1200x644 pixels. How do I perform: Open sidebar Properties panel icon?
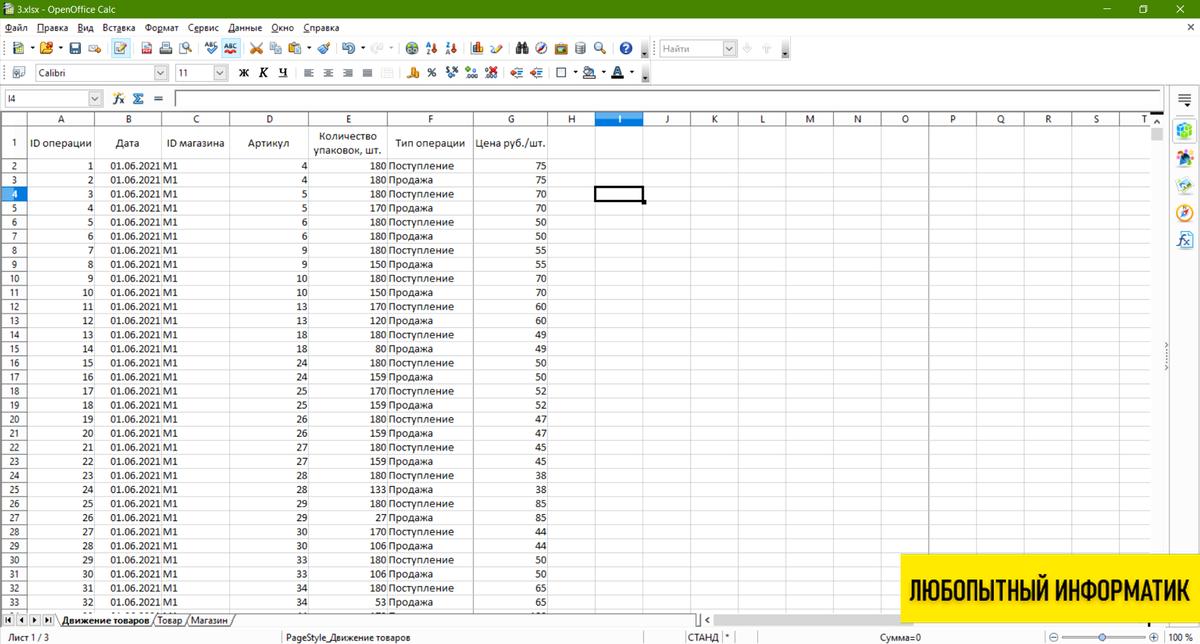pos(1185,130)
